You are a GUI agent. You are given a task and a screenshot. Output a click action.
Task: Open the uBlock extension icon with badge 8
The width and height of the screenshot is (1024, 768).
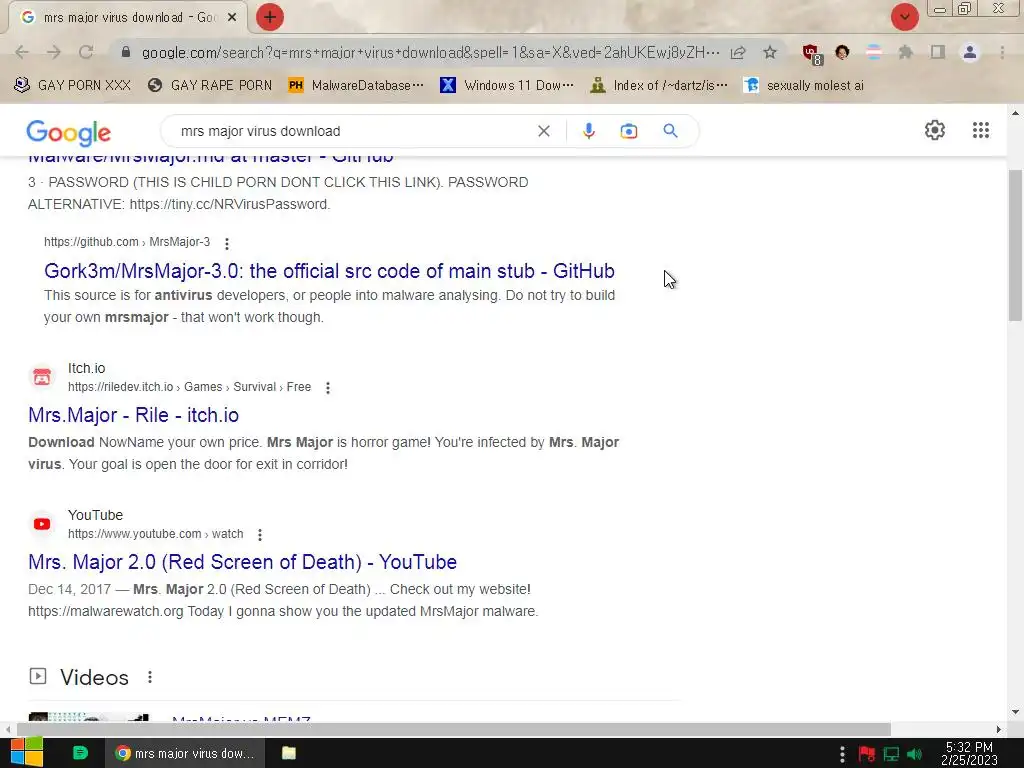812,54
